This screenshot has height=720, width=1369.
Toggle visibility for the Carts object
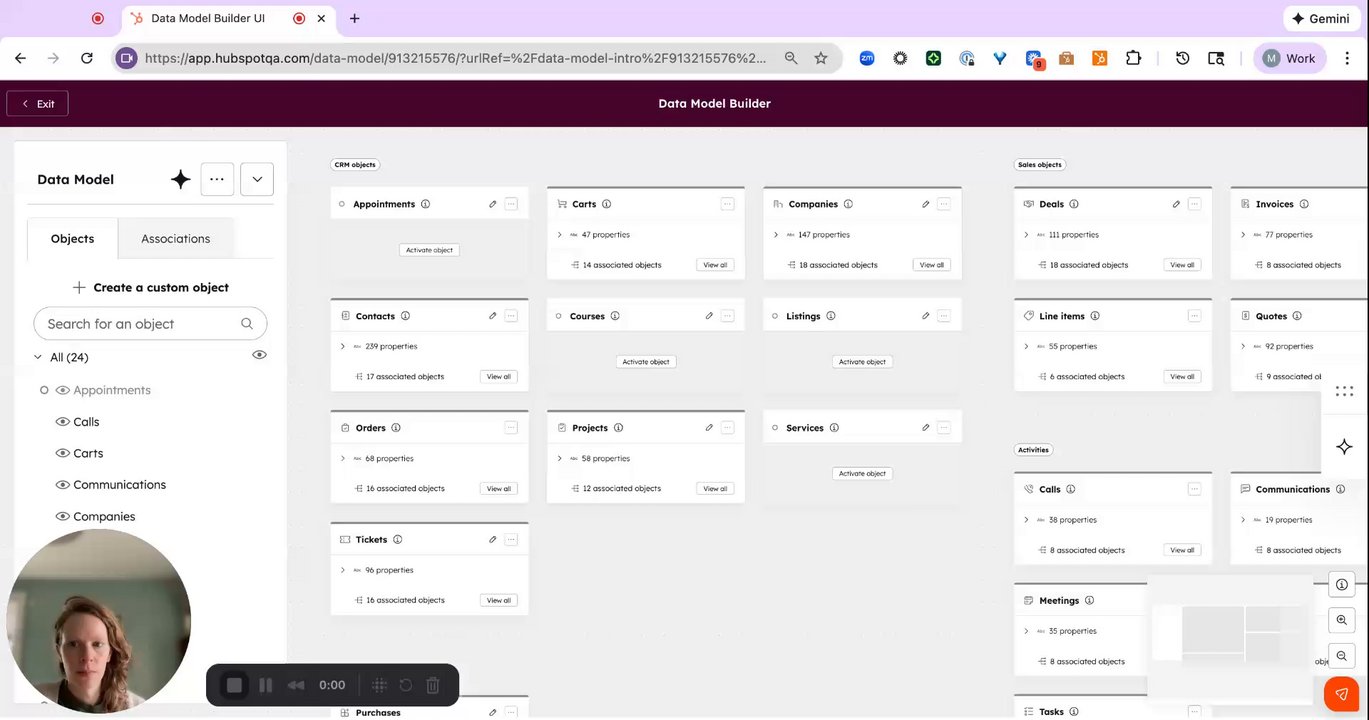62,454
